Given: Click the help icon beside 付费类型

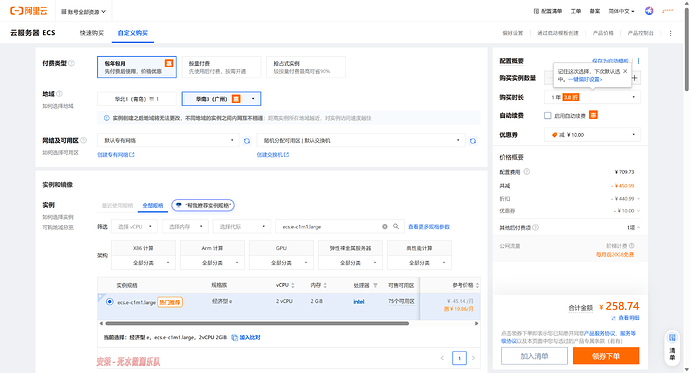Looking at the screenshot, I should click(71, 63).
